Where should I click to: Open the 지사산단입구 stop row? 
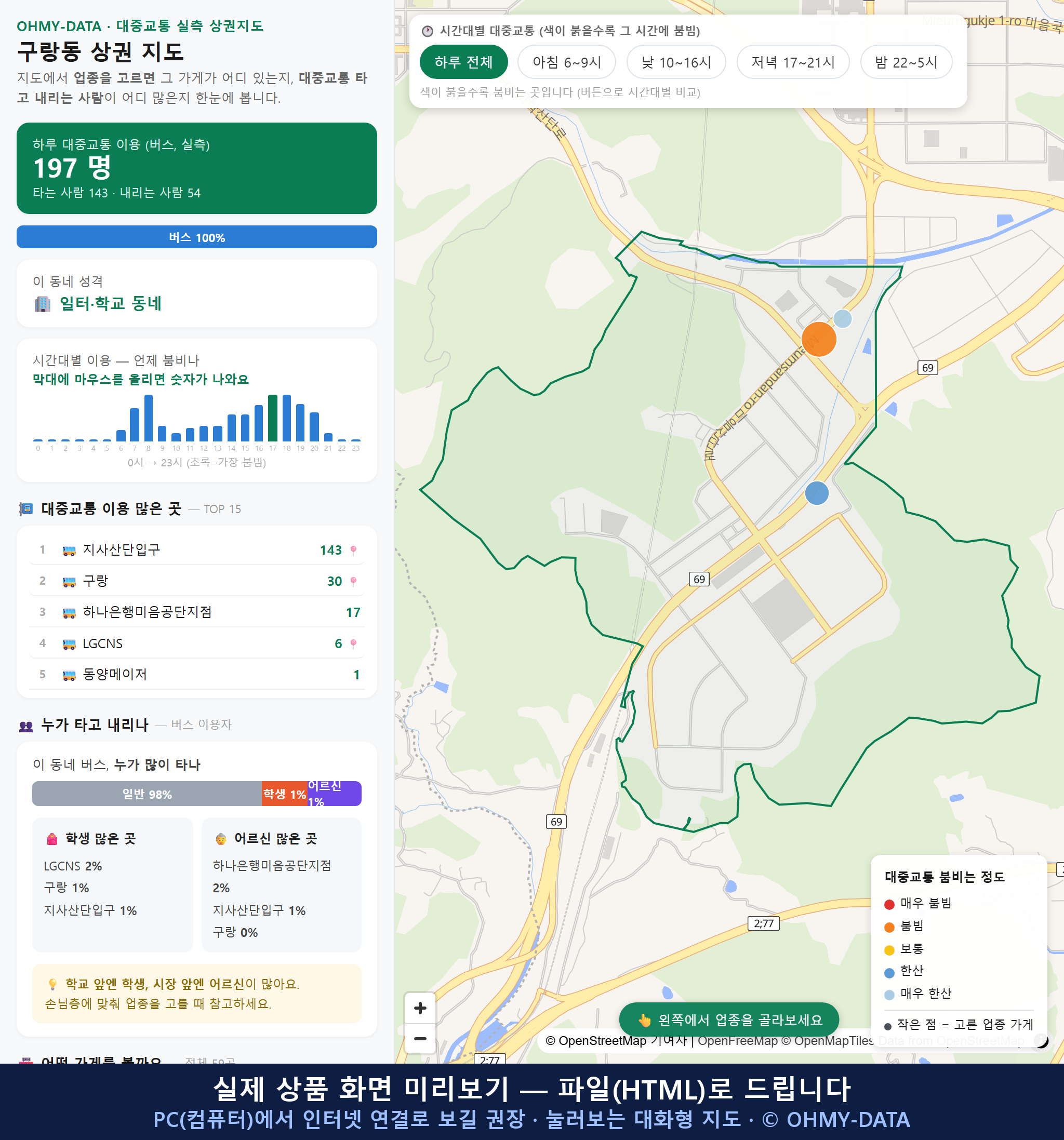(x=197, y=550)
